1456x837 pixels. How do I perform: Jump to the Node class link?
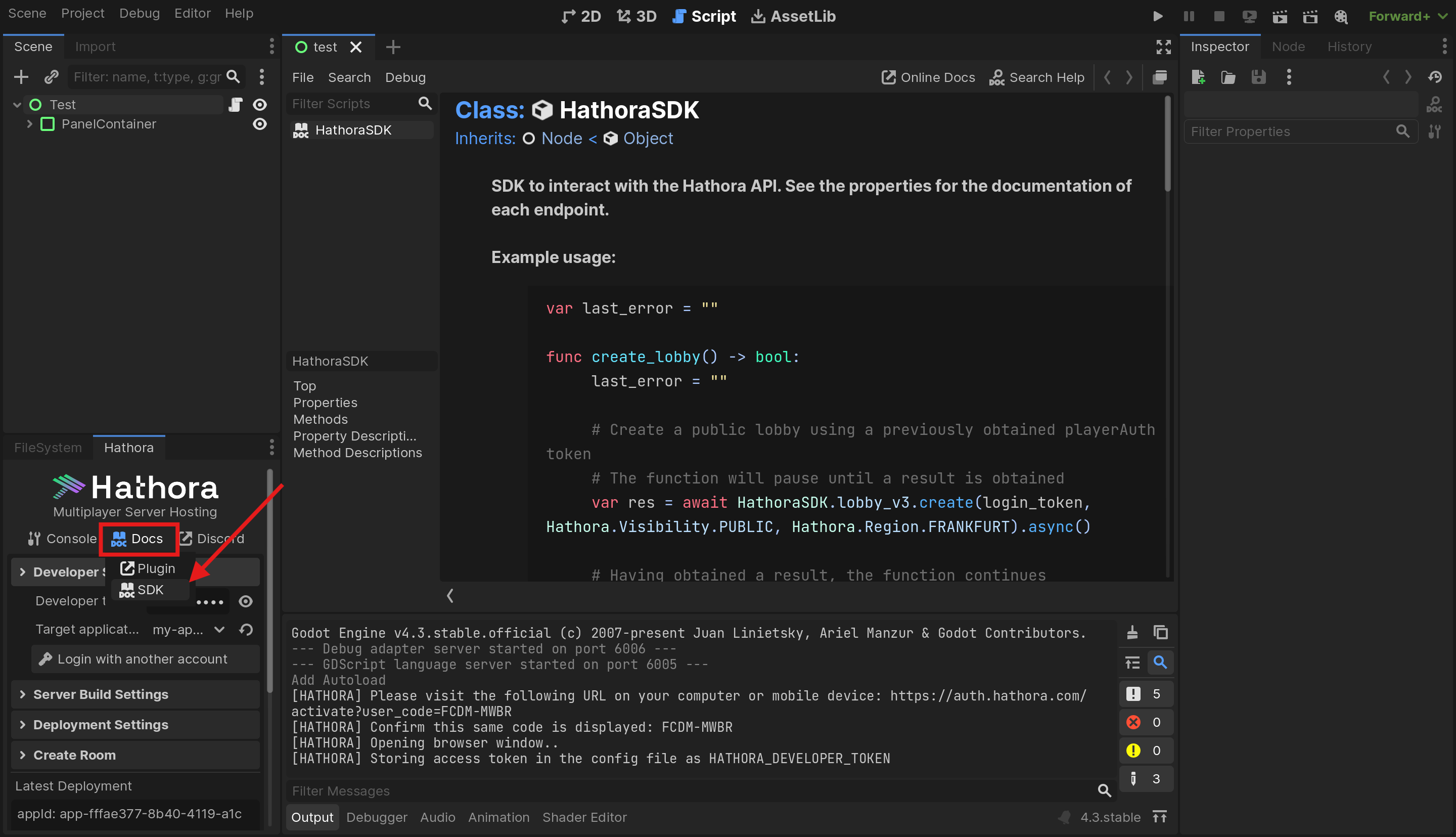(561, 139)
